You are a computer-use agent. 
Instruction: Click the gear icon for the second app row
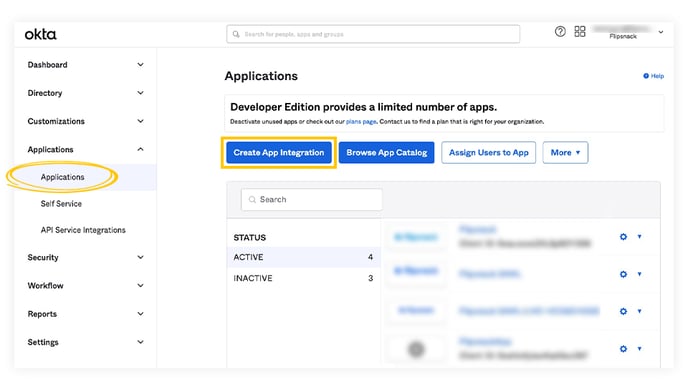click(x=623, y=274)
